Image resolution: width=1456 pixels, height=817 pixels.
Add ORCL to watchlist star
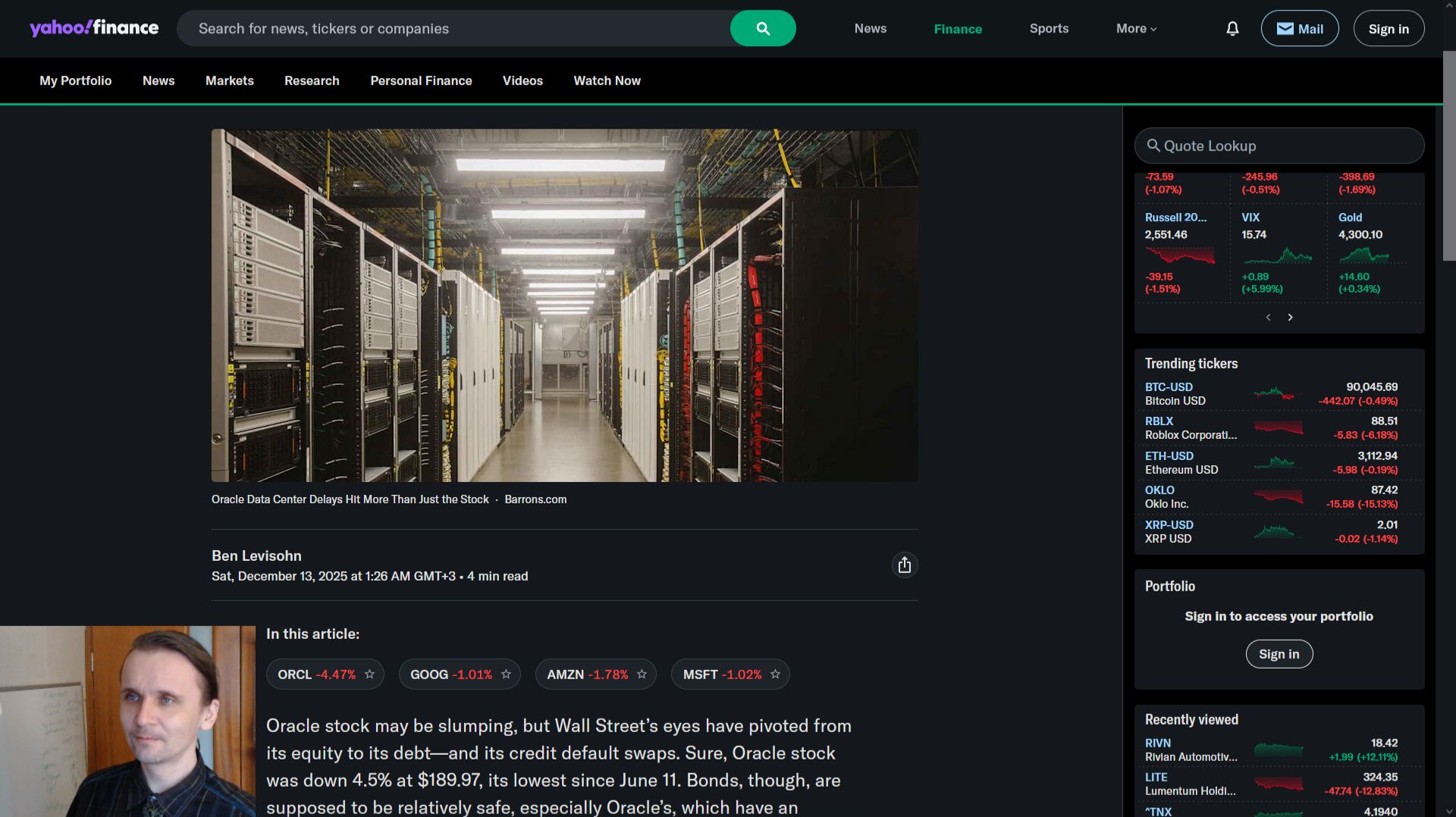tap(369, 675)
